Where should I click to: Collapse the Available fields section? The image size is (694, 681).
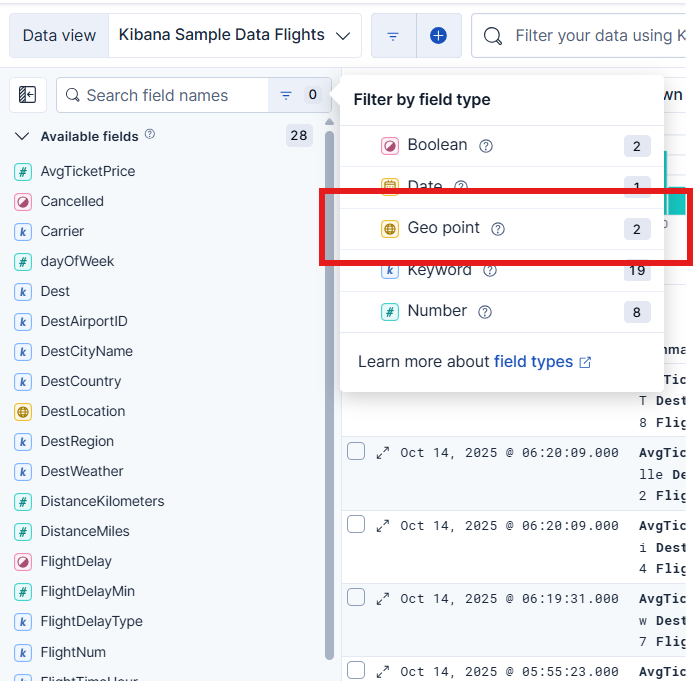tap(22, 136)
